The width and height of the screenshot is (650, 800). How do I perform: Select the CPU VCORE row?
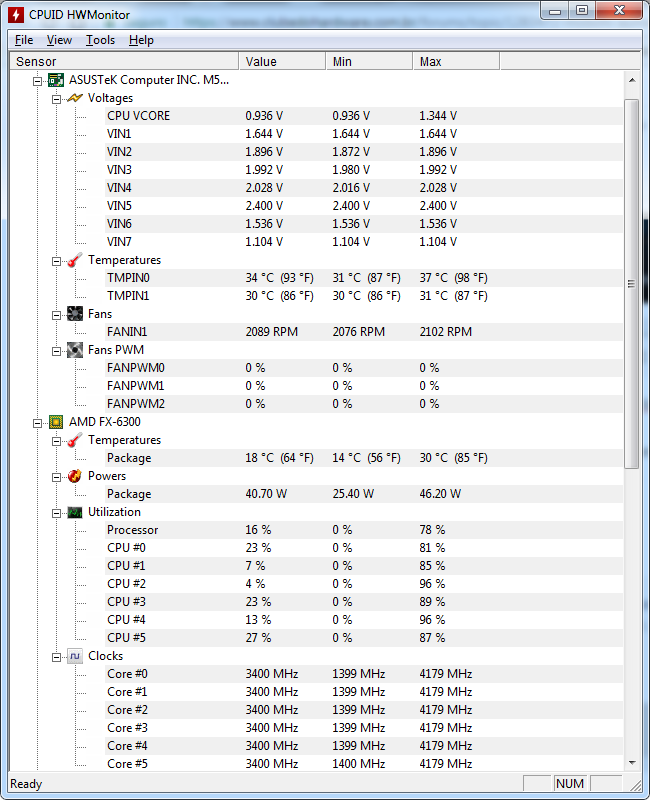pyautogui.click(x=363, y=116)
